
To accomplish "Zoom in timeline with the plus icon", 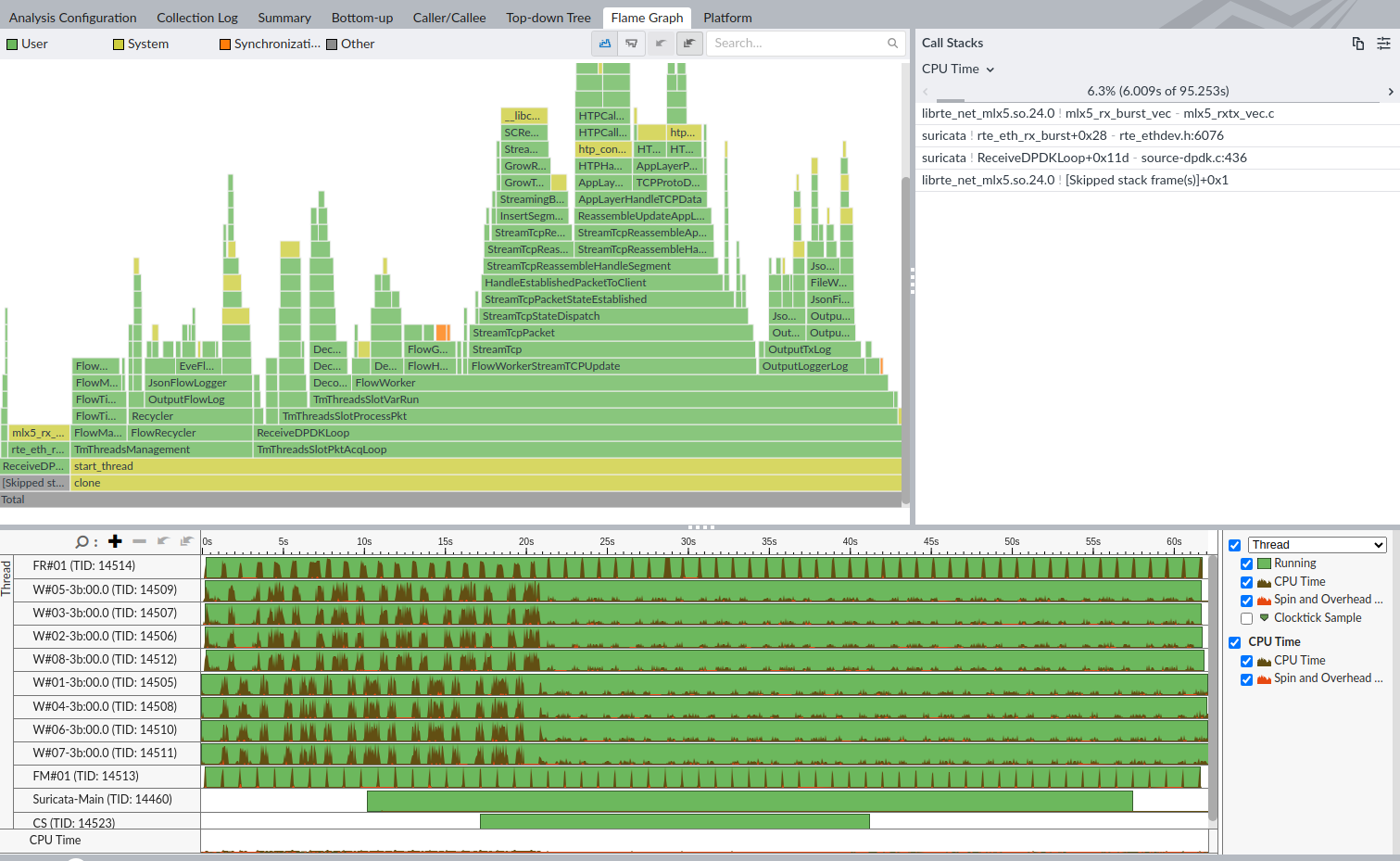I will (115, 541).
